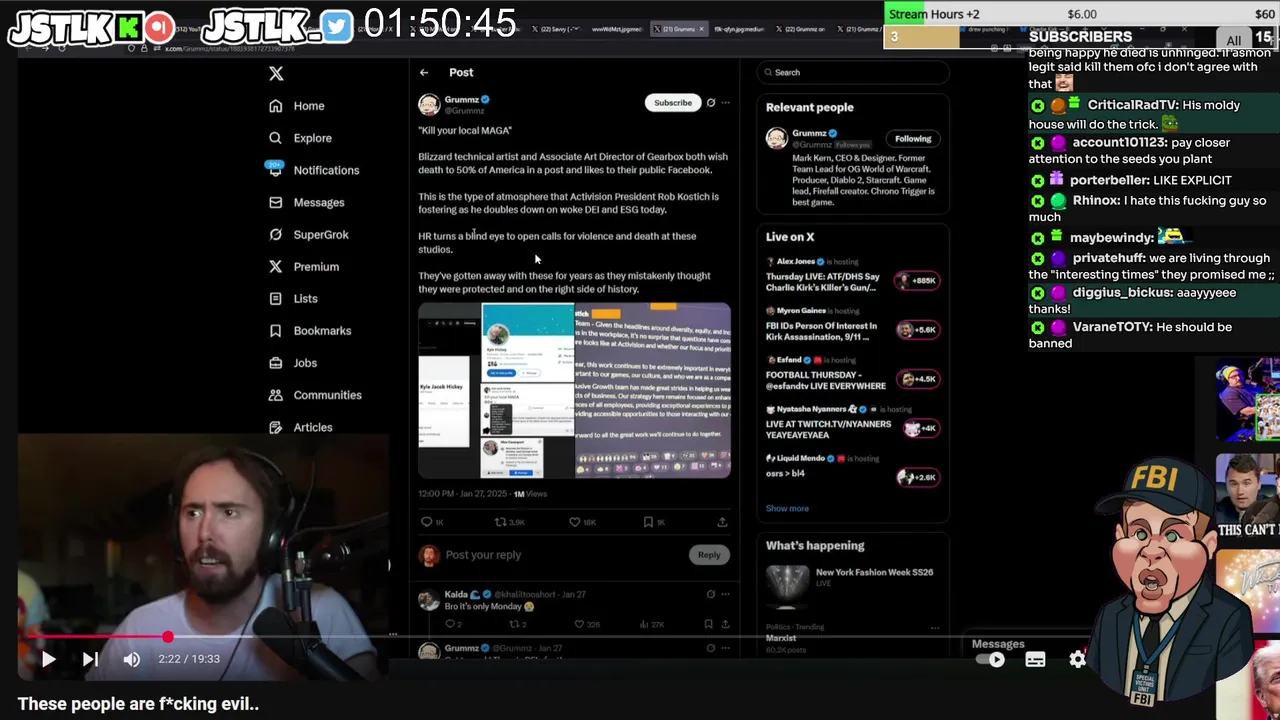
Task: Open the more options menu on main post
Action: [726, 102]
